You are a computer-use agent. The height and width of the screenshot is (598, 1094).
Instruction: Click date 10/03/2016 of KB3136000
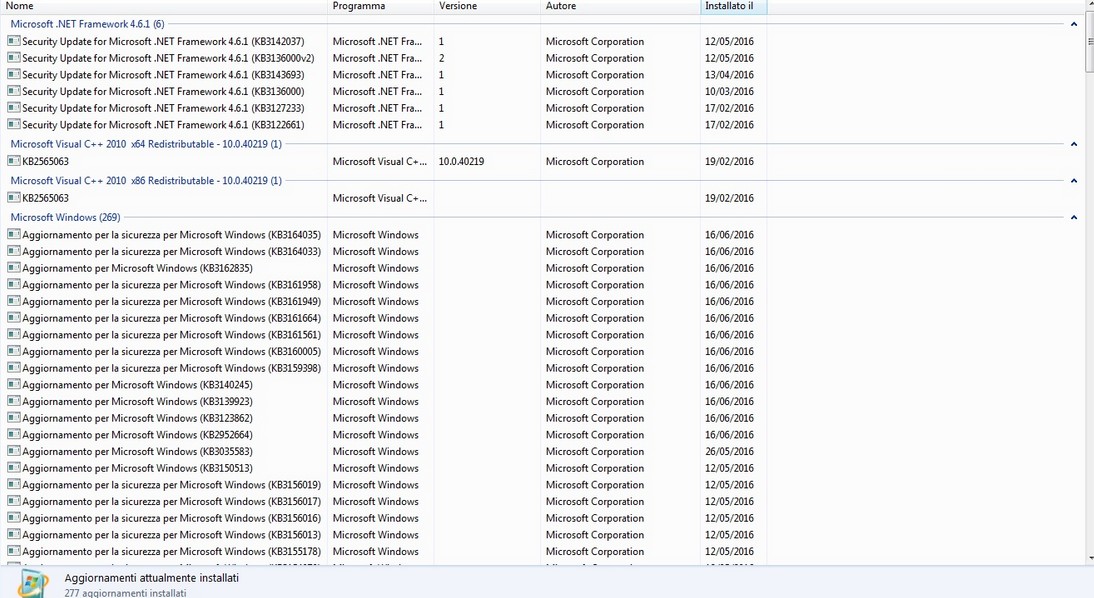pos(729,91)
